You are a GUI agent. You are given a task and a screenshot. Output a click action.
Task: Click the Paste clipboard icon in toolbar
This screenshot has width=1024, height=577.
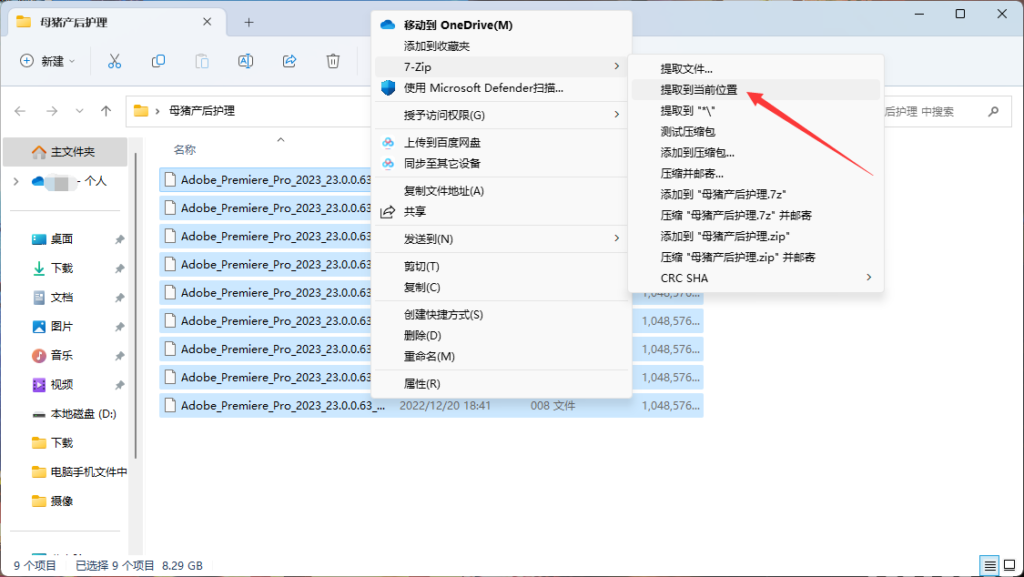click(x=202, y=61)
